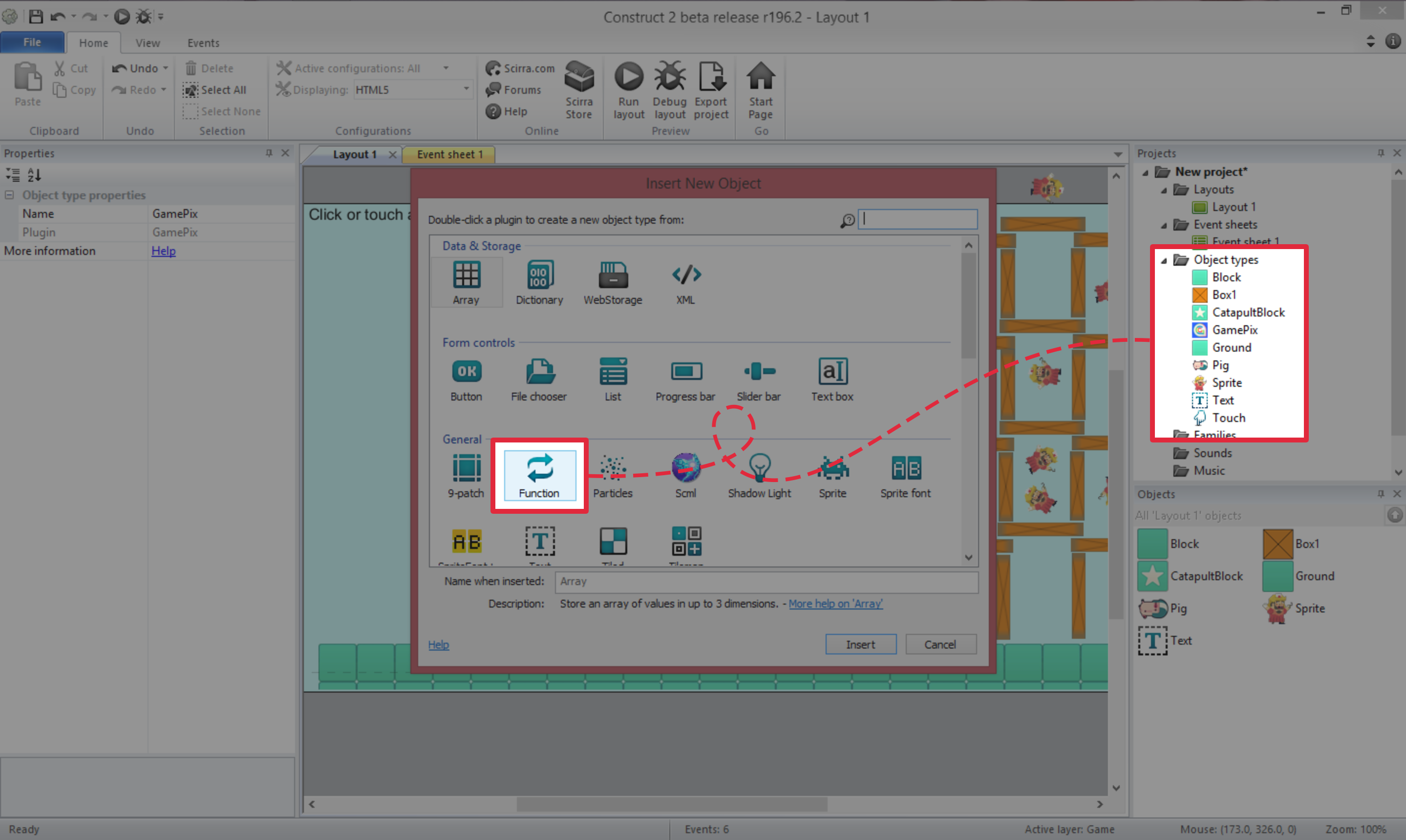Open the File menu
Viewport: 1406px width, 840px height.
click(32, 42)
